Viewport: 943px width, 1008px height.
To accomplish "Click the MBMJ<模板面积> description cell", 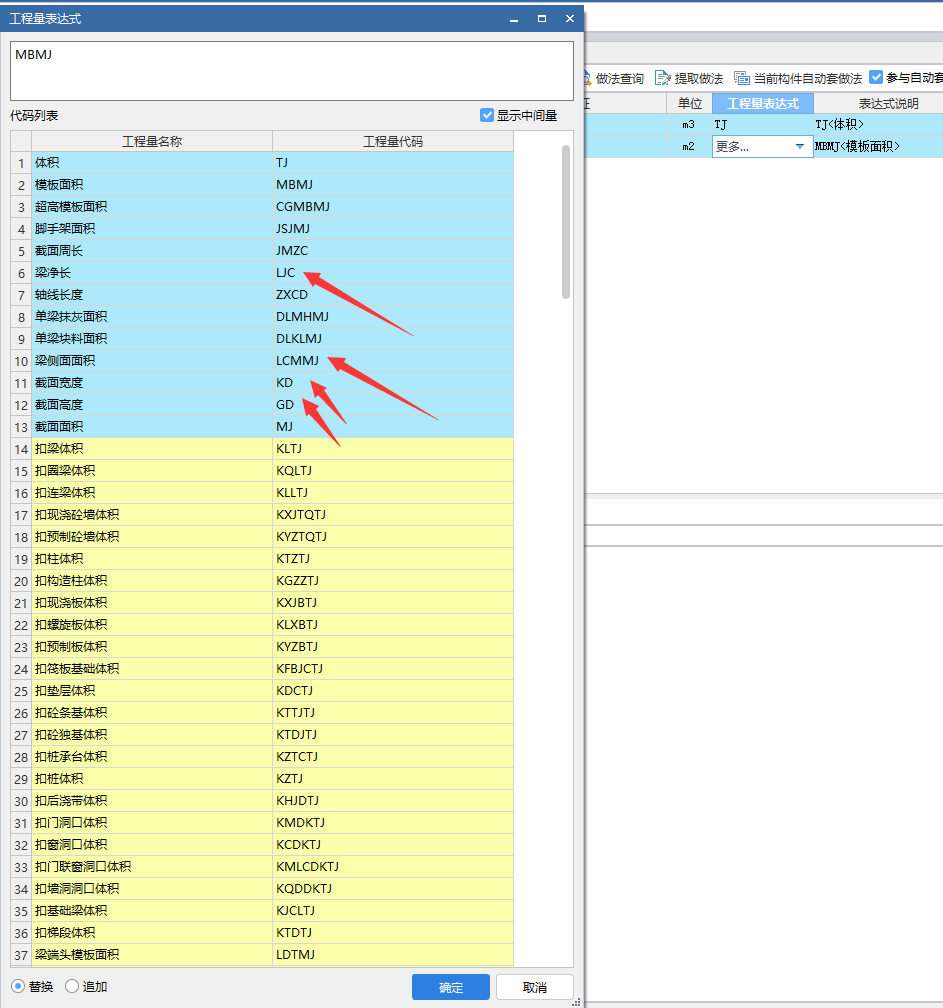I will click(878, 147).
